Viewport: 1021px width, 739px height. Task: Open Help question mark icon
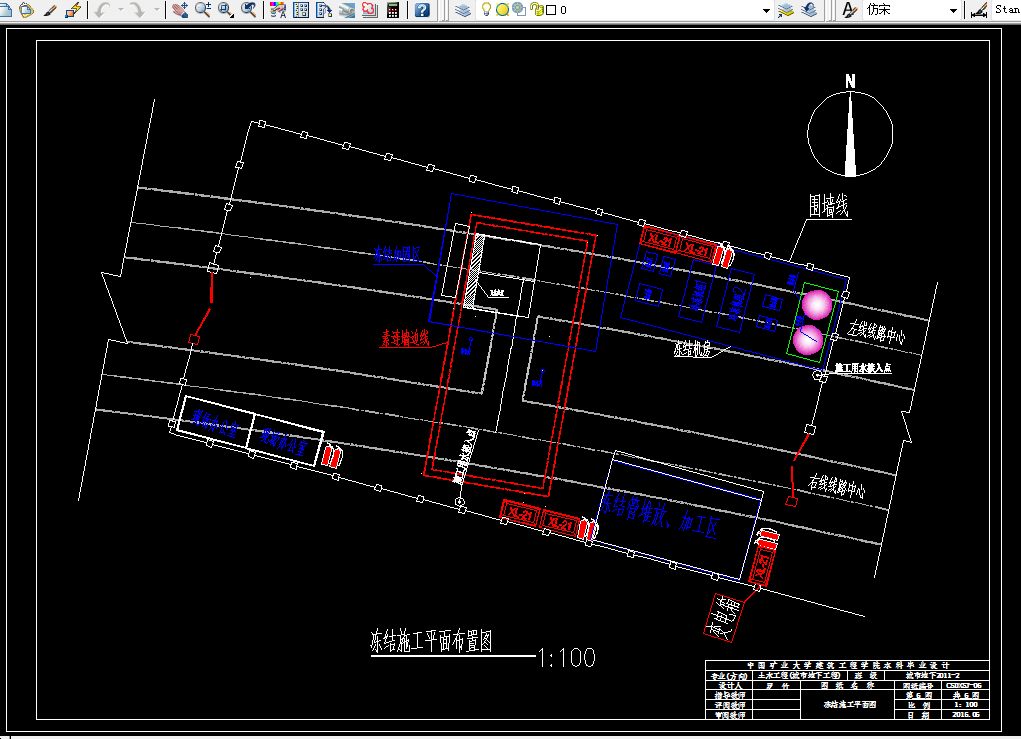[x=422, y=10]
